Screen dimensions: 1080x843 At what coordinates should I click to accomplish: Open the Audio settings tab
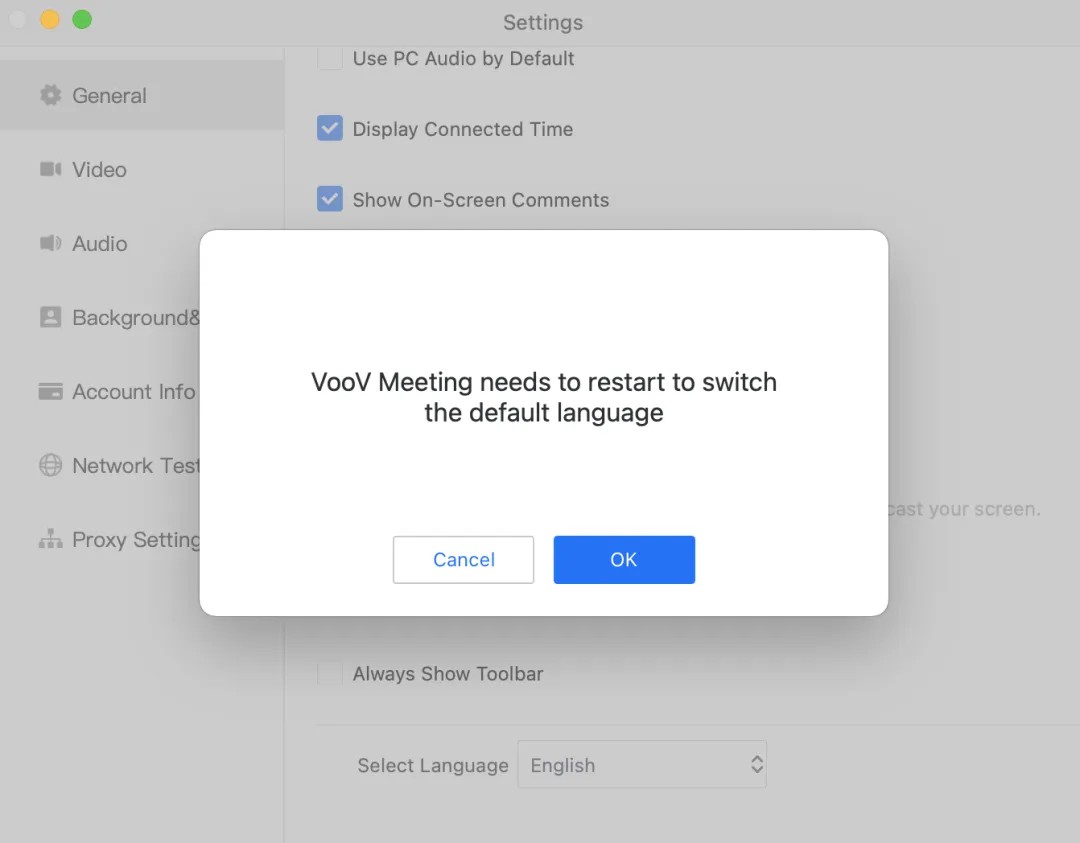coord(142,243)
